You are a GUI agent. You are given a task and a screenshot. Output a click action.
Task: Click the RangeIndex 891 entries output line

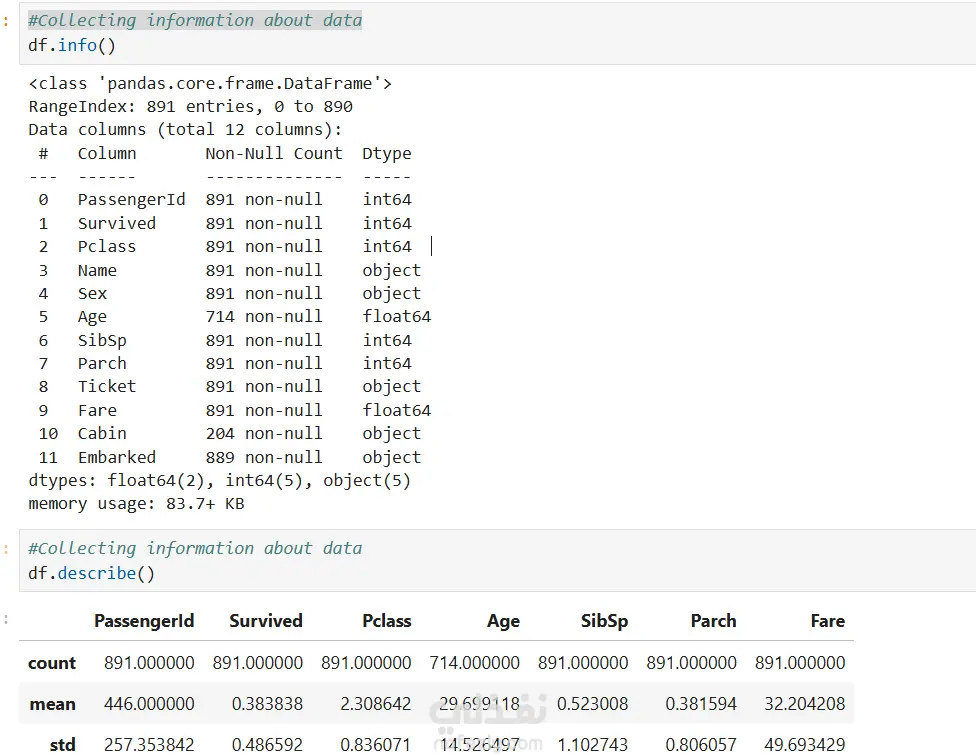point(190,107)
